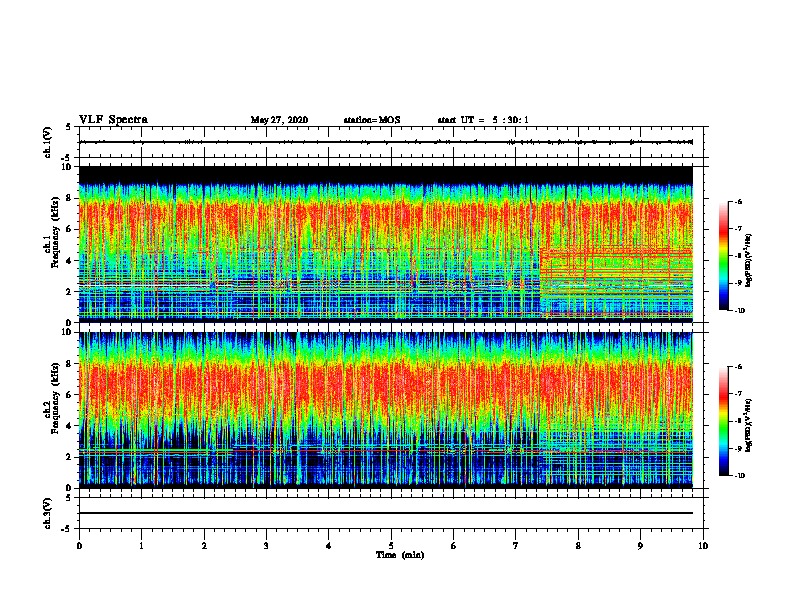Click time axis tick label '6'

click(454, 546)
